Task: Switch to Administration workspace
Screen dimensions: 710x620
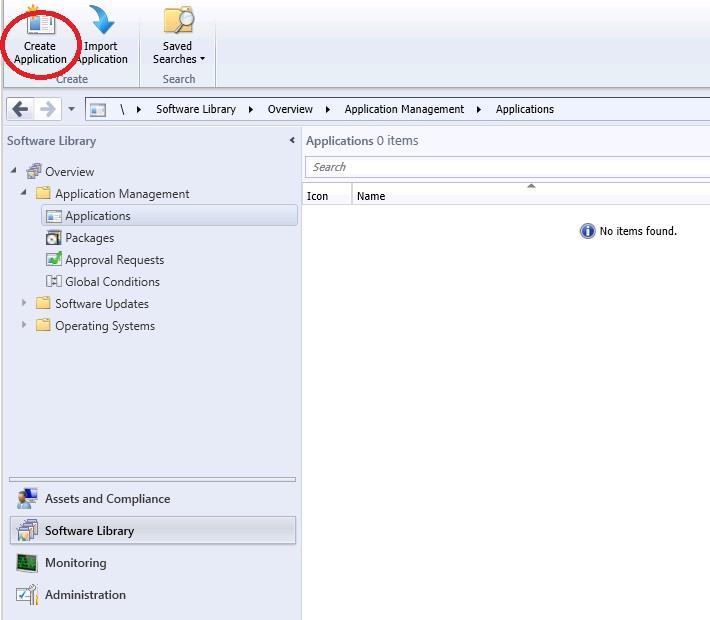Action: tap(152, 595)
